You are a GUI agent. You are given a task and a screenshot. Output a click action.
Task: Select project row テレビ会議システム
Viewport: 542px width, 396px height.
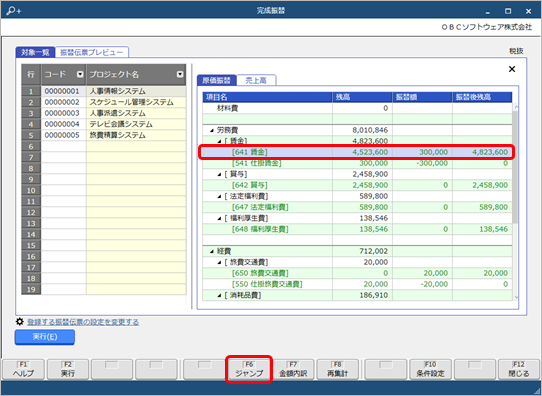(136, 124)
